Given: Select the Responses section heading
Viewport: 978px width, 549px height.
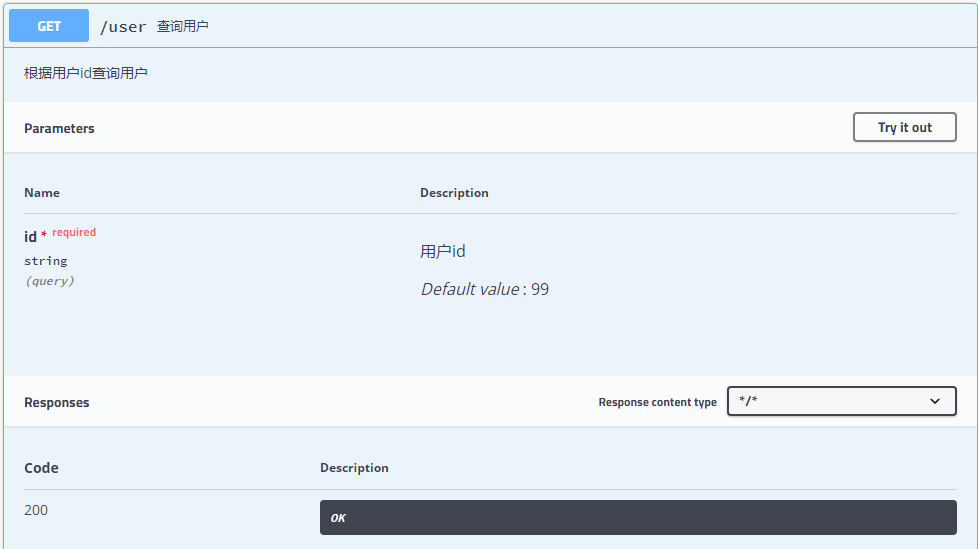Looking at the screenshot, I should tap(57, 403).
